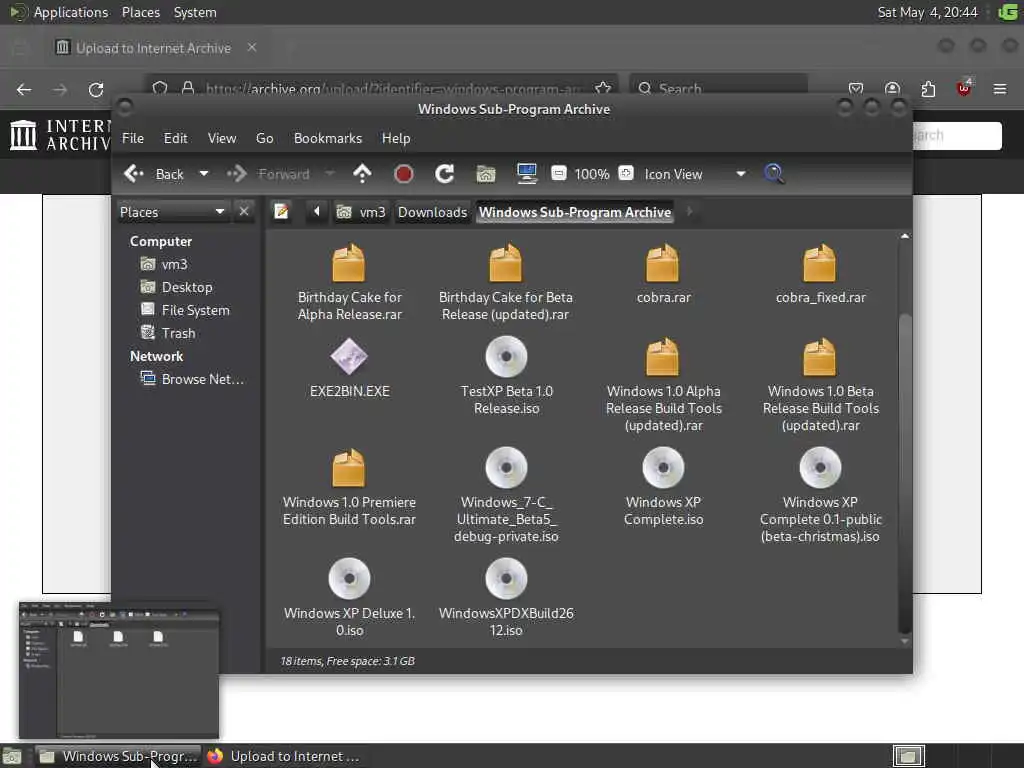Close the Upload to Internet Archive tab

point(252,48)
